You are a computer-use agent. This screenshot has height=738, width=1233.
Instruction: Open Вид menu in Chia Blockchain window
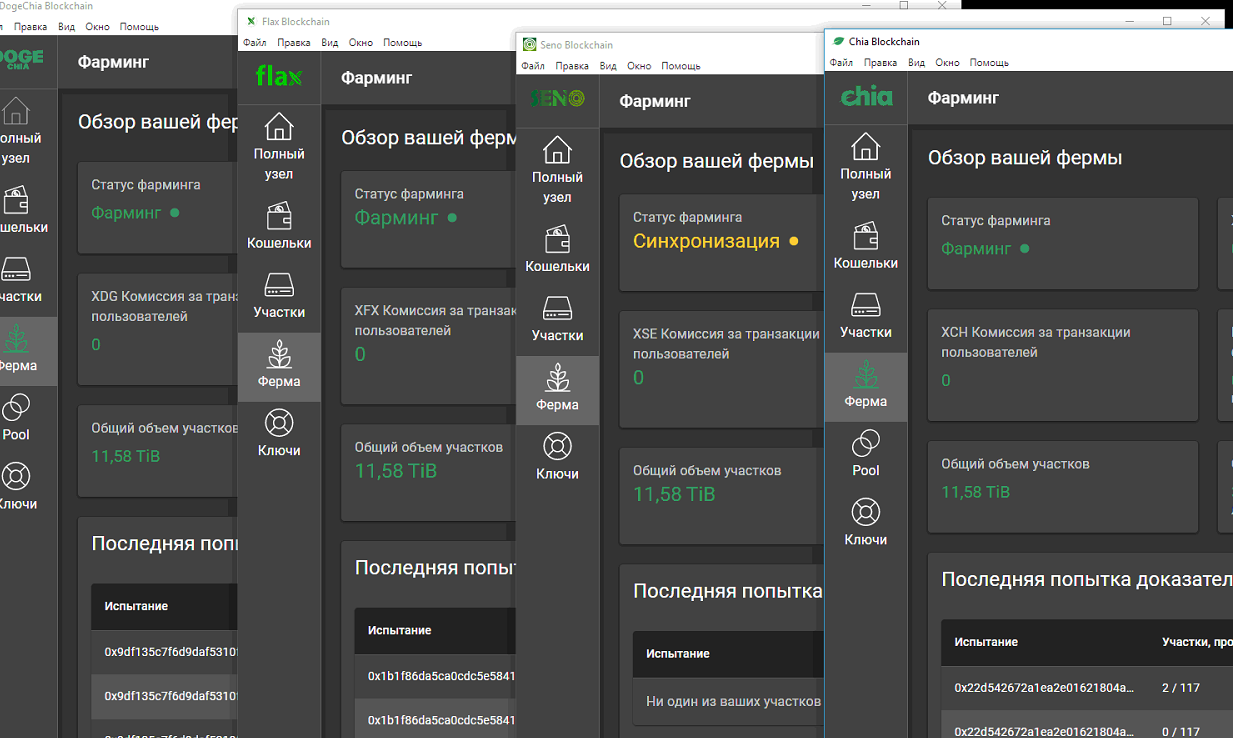tap(916, 63)
